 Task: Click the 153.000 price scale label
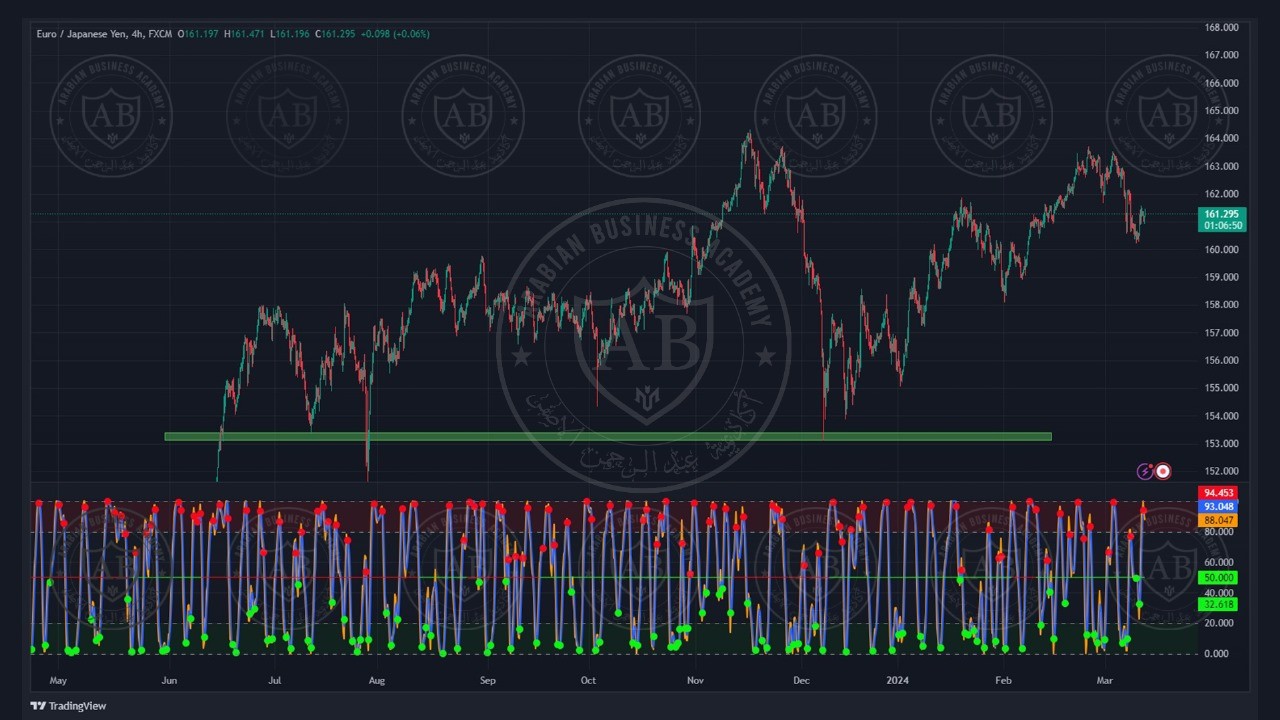(1221, 444)
